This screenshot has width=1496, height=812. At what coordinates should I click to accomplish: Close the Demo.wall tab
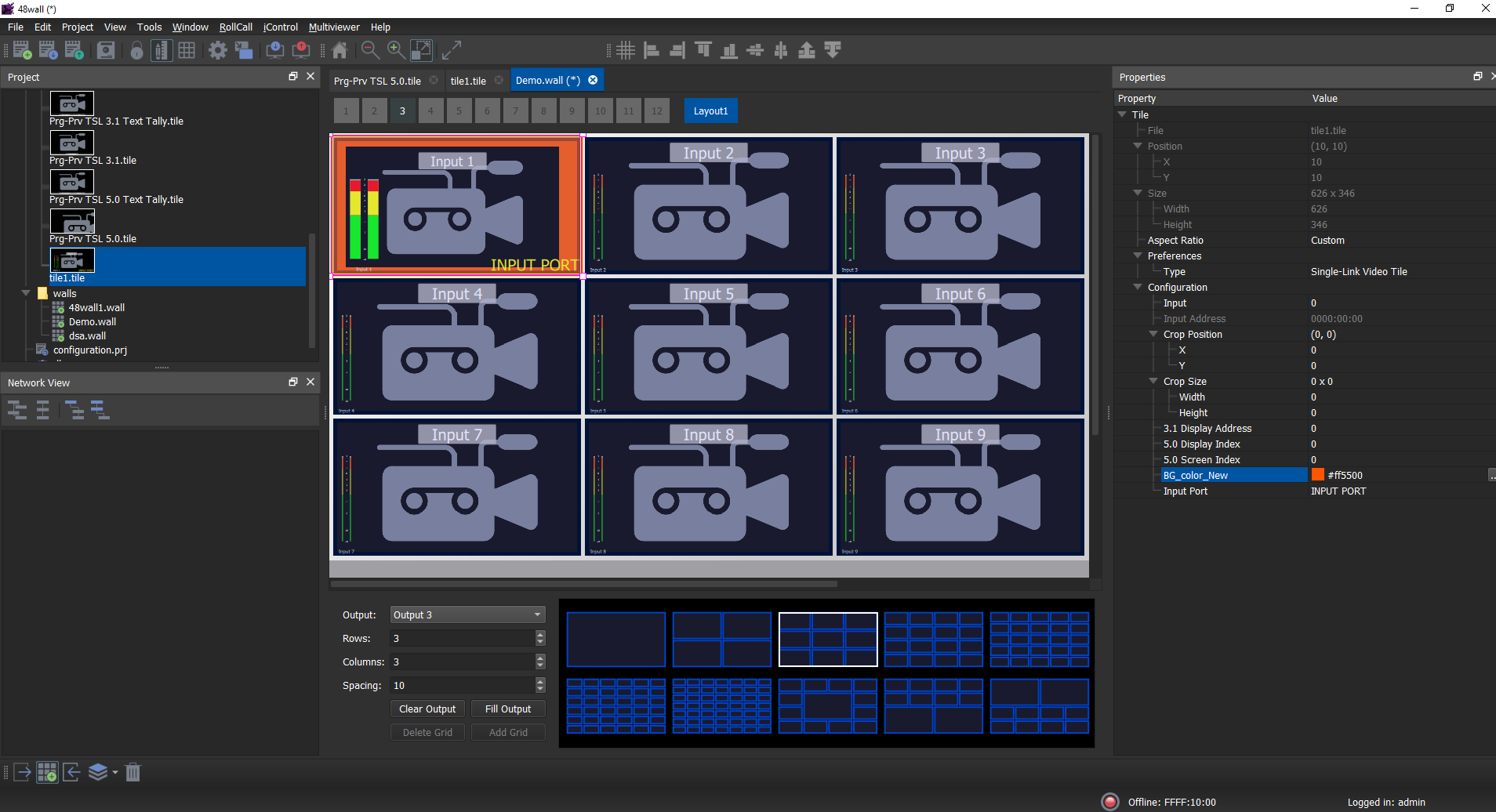coord(594,80)
